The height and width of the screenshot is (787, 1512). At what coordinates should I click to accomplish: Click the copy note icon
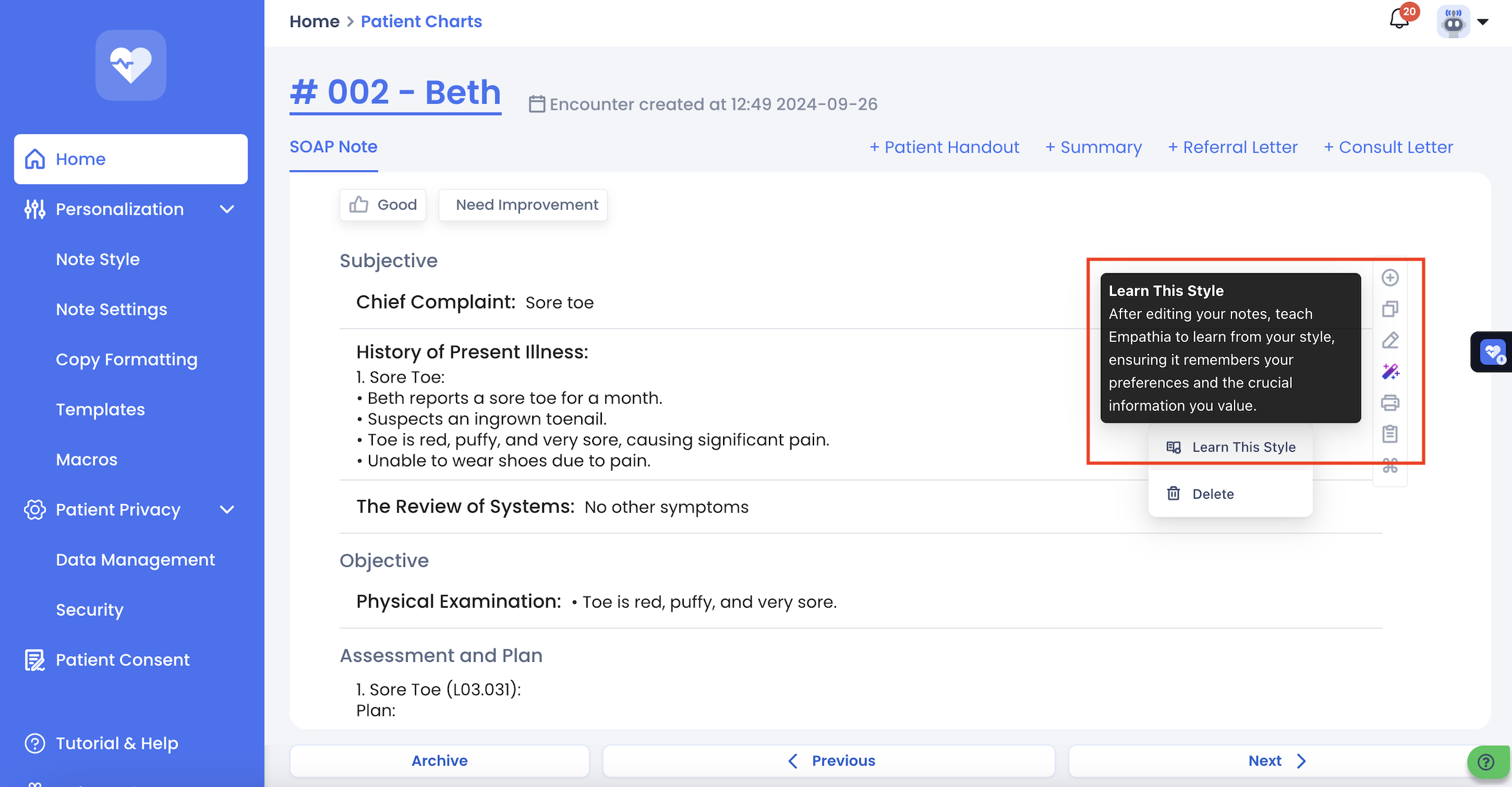click(x=1390, y=309)
